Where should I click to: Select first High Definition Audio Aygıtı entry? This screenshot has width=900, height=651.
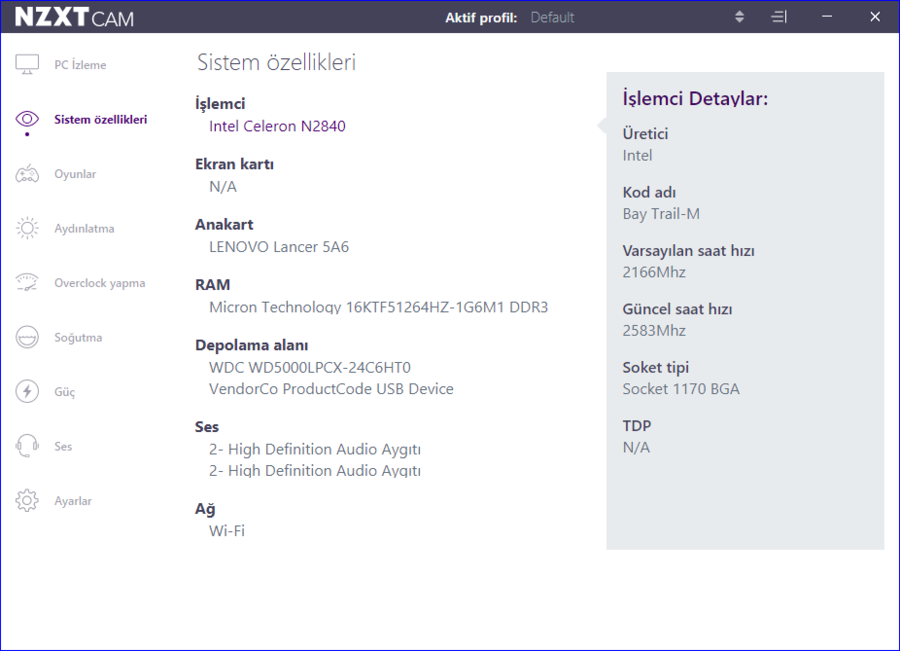click(x=315, y=449)
